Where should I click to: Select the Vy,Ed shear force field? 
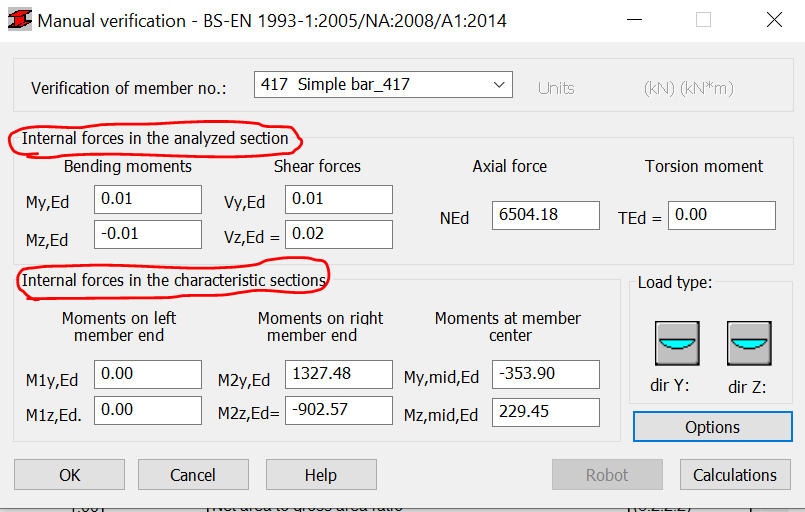(338, 200)
